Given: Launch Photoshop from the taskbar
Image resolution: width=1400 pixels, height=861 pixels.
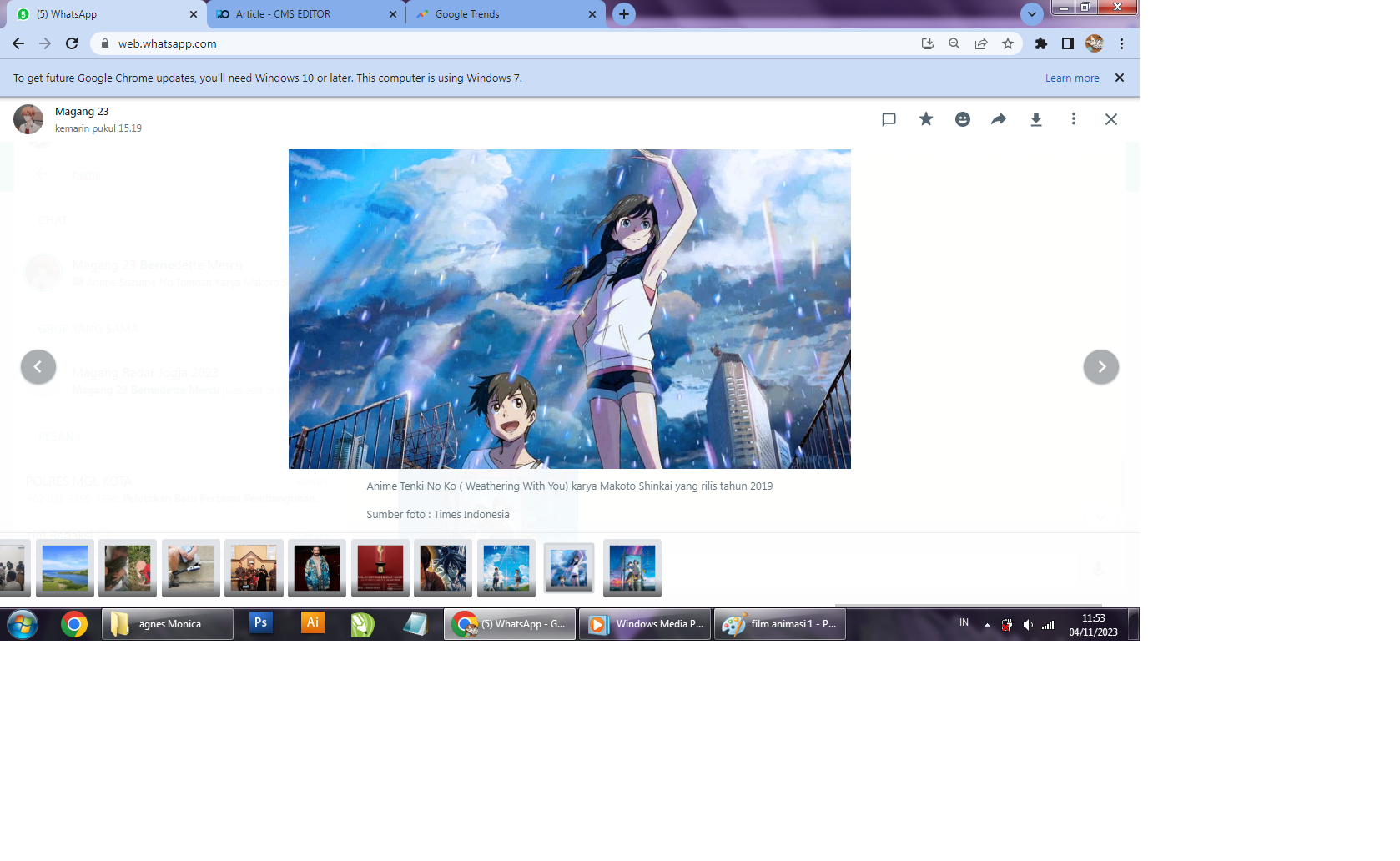Looking at the screenshot, I should 261,623.
